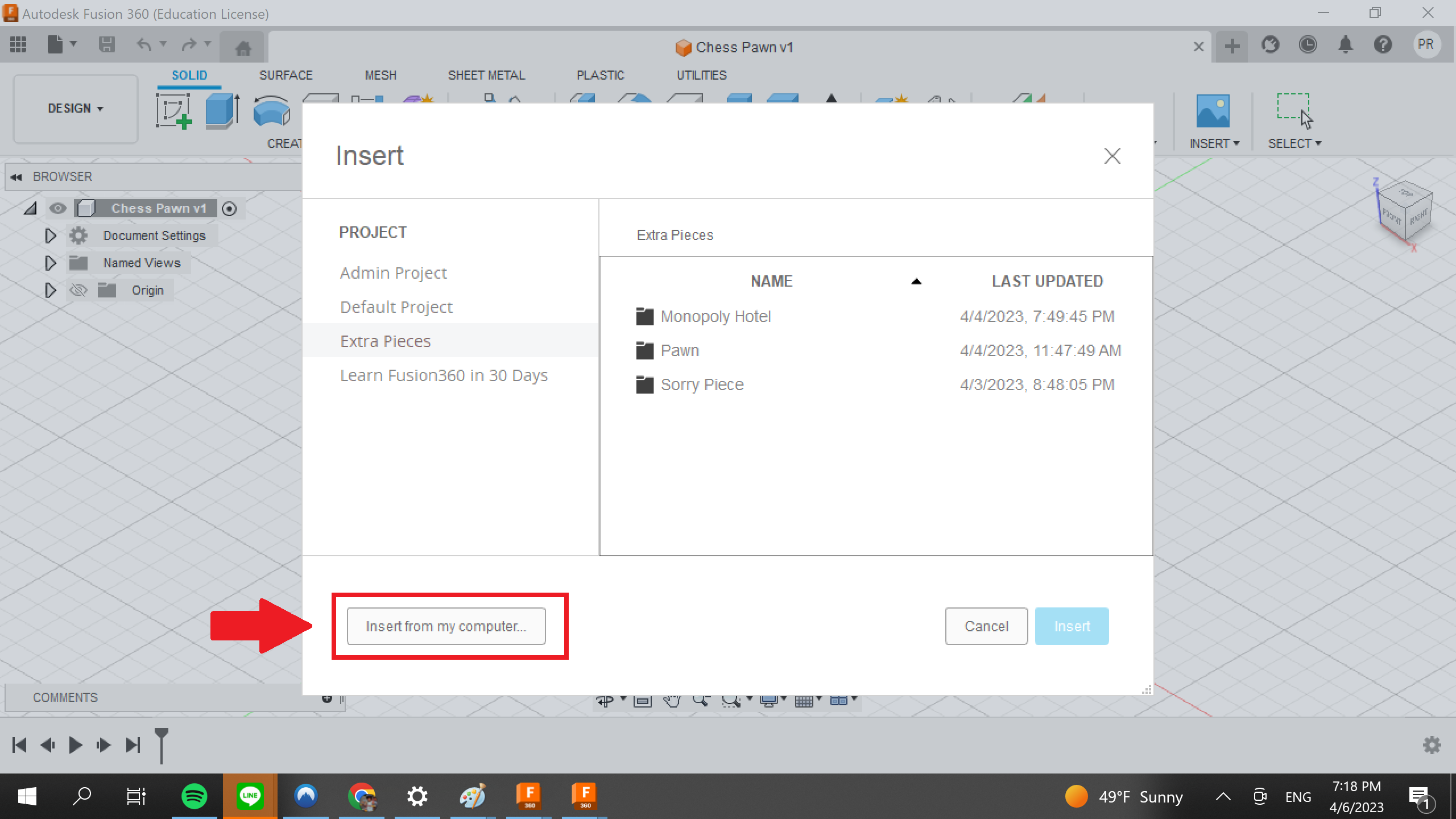This screenshot has width=1456, height=819.
Task: Switch to the SOLID tab
Action: point(189,75)
